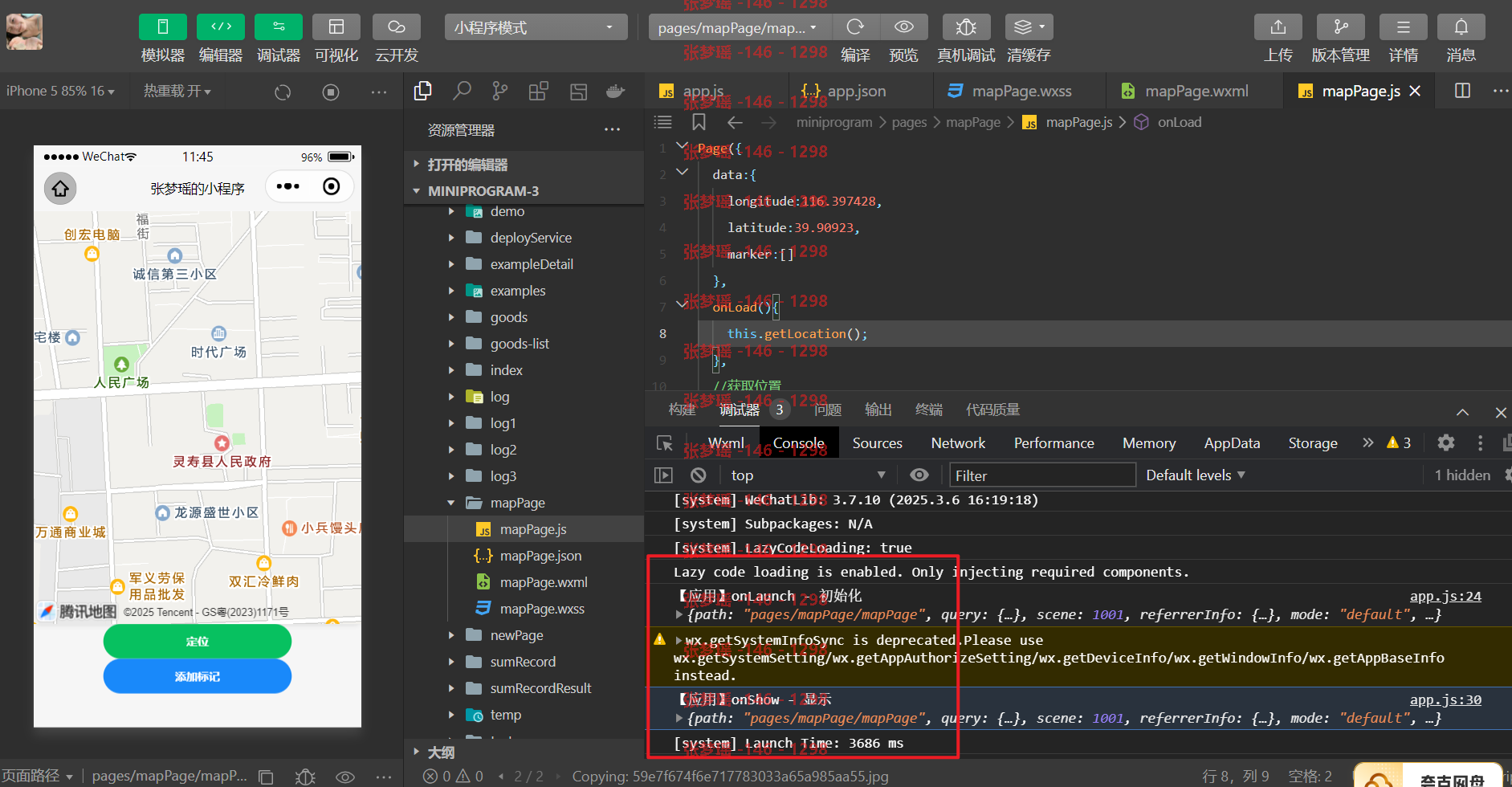Viewport: 1512px width, 787px height.
Task: Clear the console
Action: point(699,475)
